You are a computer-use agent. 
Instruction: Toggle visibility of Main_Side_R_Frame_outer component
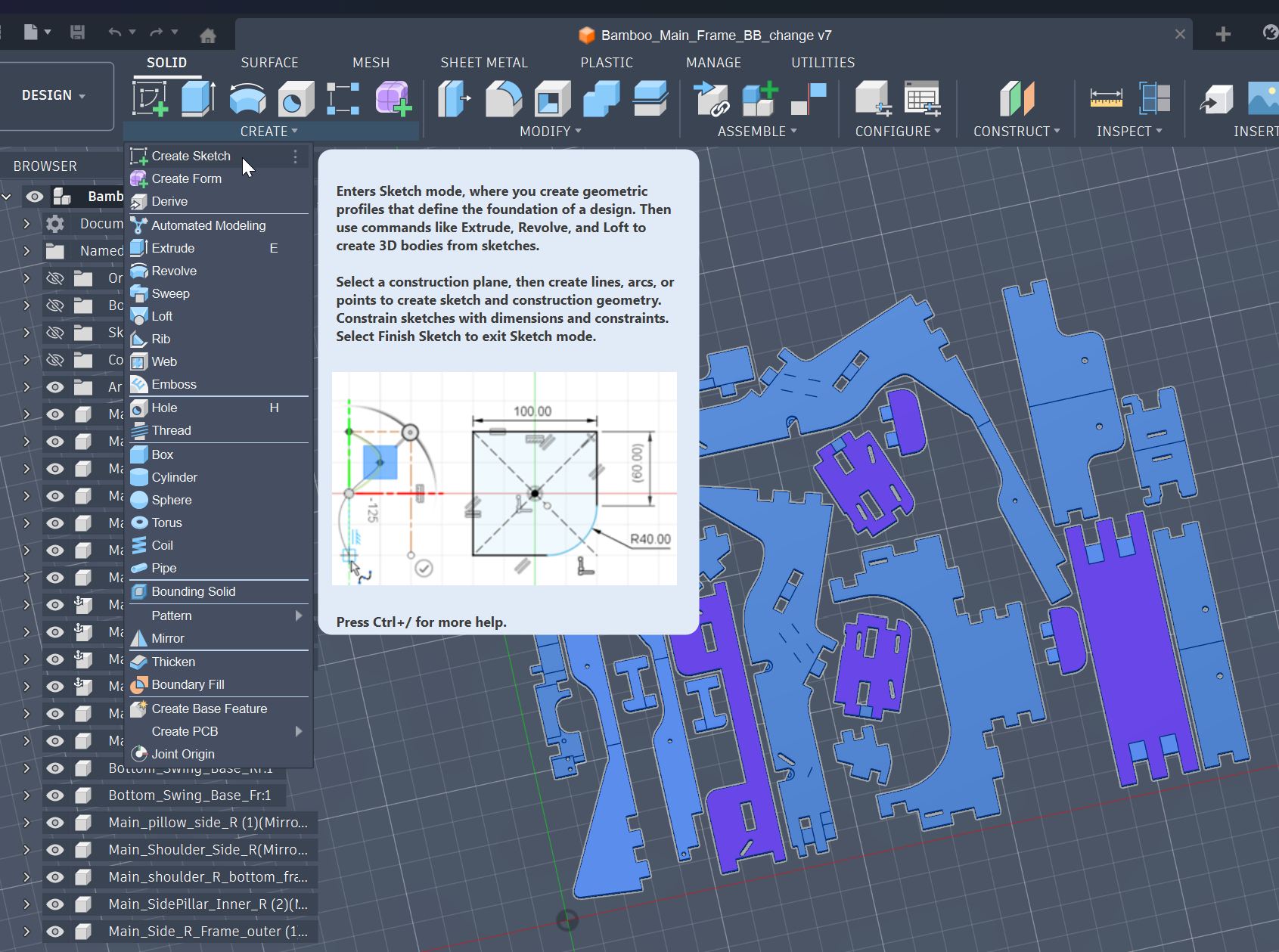[55, 932]
